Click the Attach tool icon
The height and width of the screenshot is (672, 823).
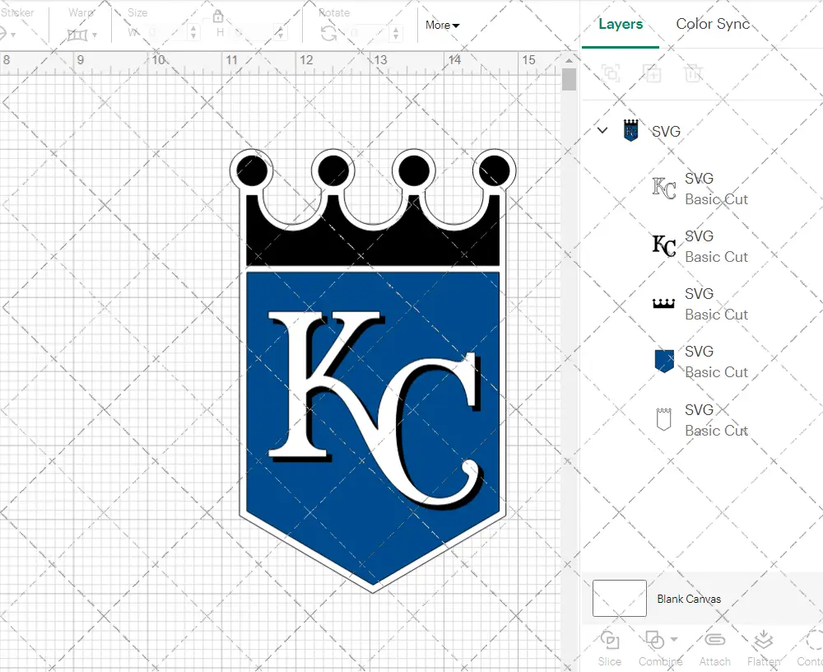click(714, 645)
